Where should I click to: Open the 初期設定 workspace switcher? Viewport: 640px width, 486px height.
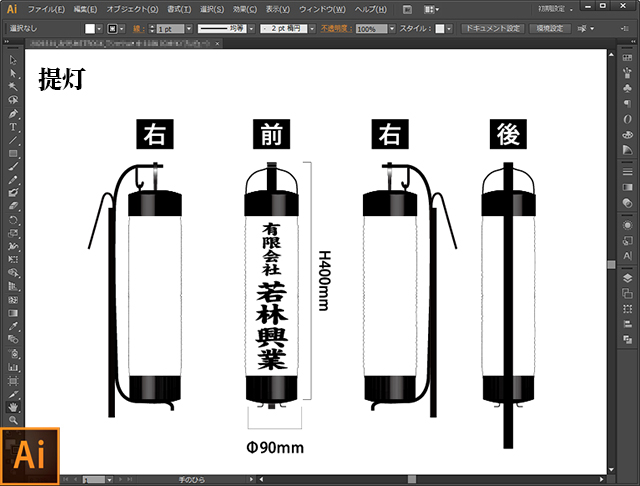555,9
